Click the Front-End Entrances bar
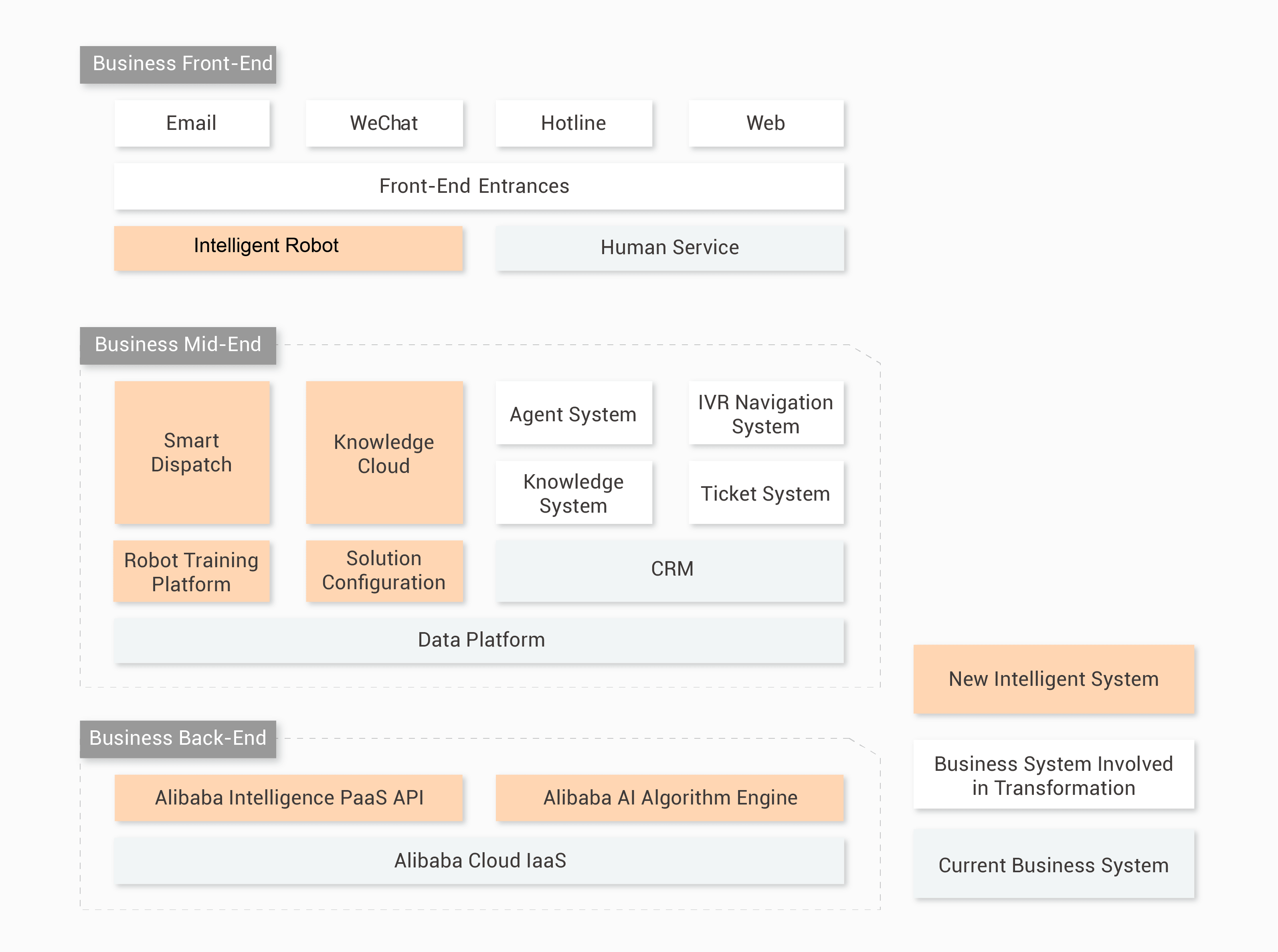The image size is (1278, 952). coord(478,186)
